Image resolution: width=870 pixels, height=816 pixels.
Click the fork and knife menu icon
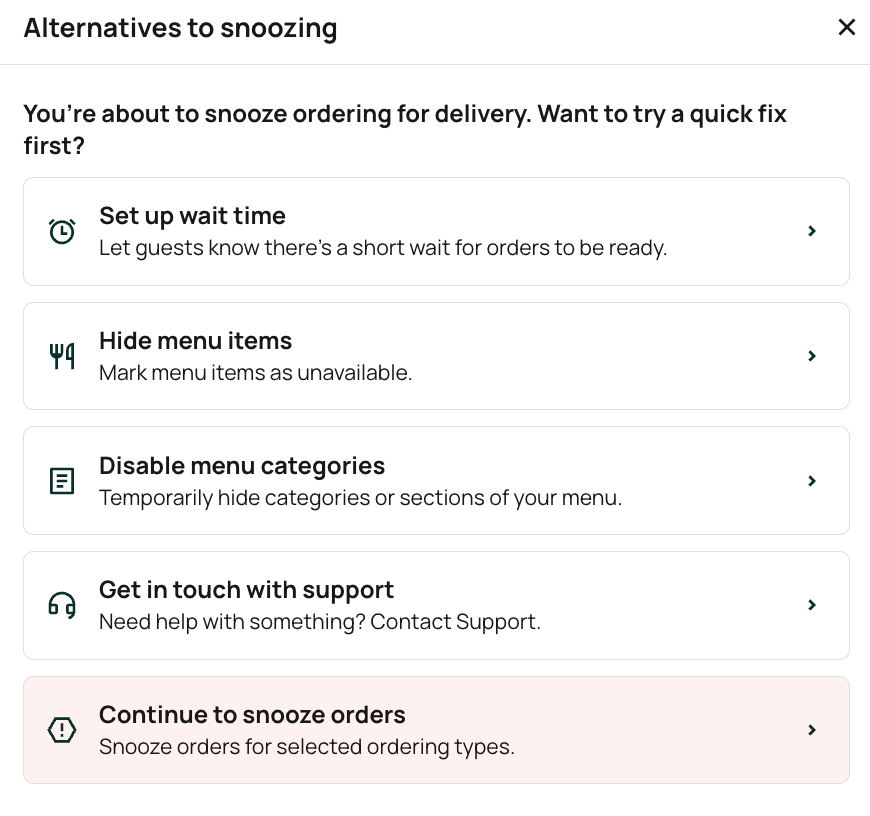coord(62,356)
